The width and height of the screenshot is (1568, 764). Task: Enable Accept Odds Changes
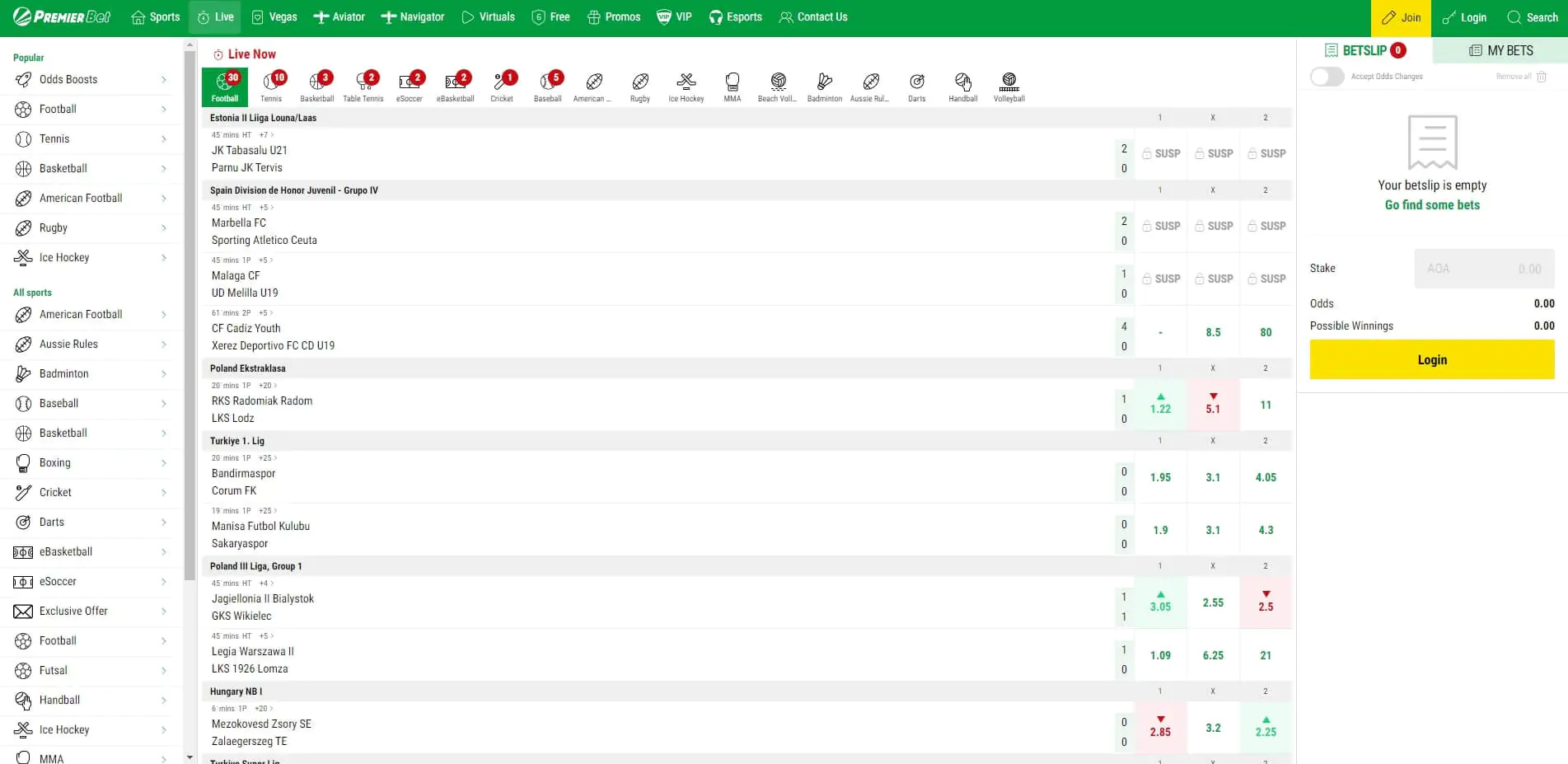tap(1327, 76)
